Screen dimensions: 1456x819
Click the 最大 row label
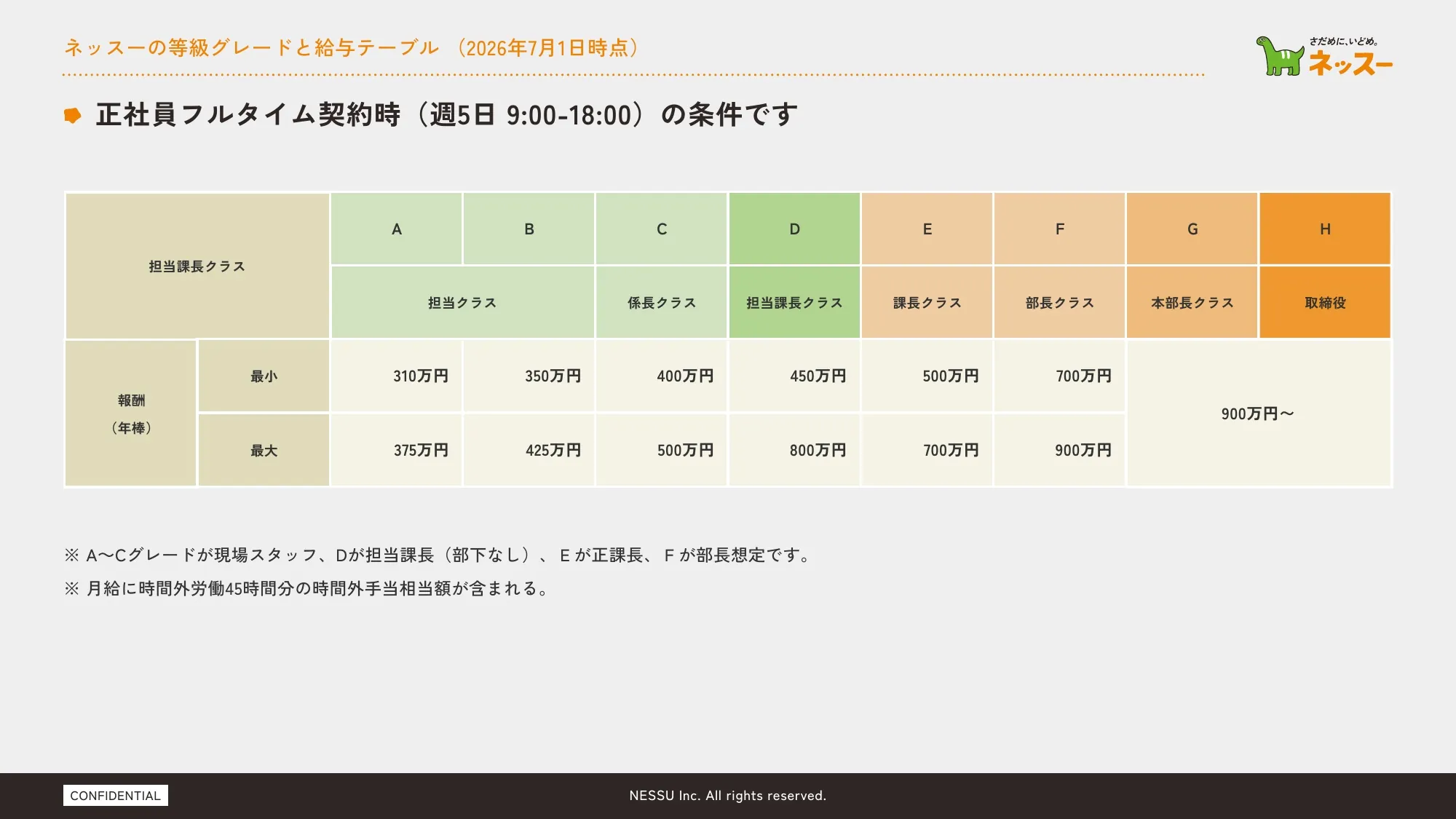(264, 450)
